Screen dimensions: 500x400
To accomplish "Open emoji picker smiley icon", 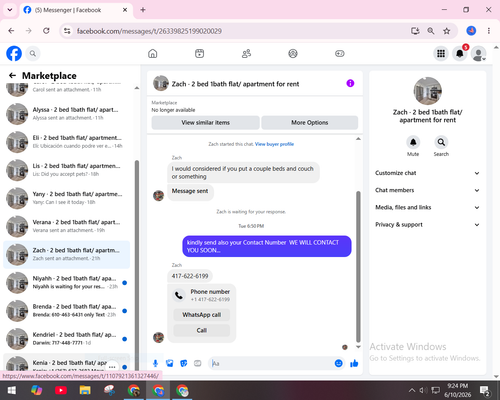I will click(x=338, y=363).
